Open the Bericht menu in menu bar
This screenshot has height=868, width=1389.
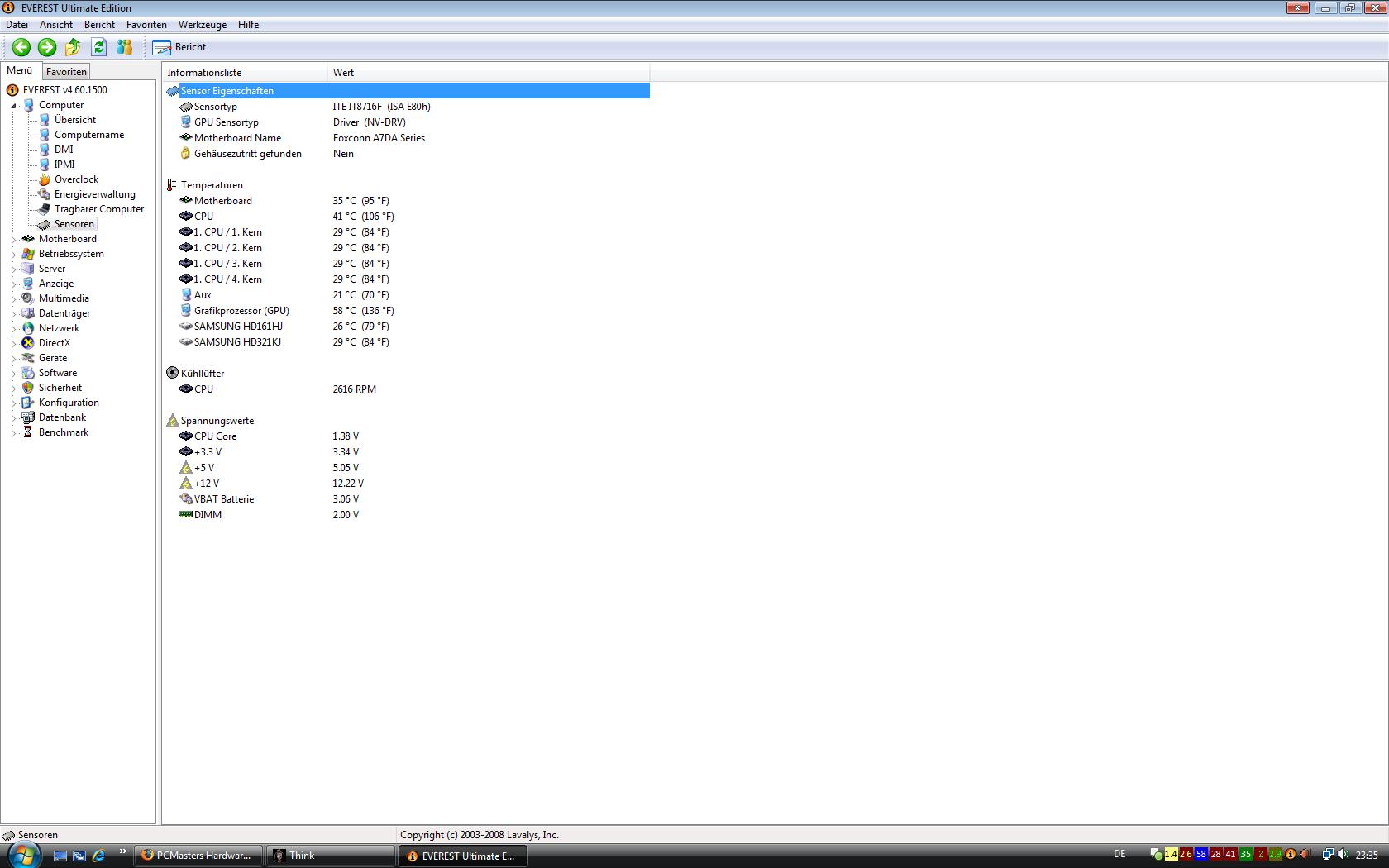(x=99, y=25)
